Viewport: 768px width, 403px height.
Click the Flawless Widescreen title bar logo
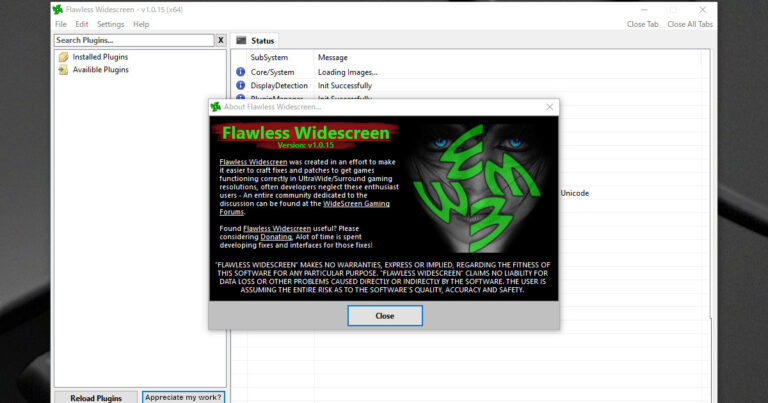pyautogui.click(x=60, y=8)
